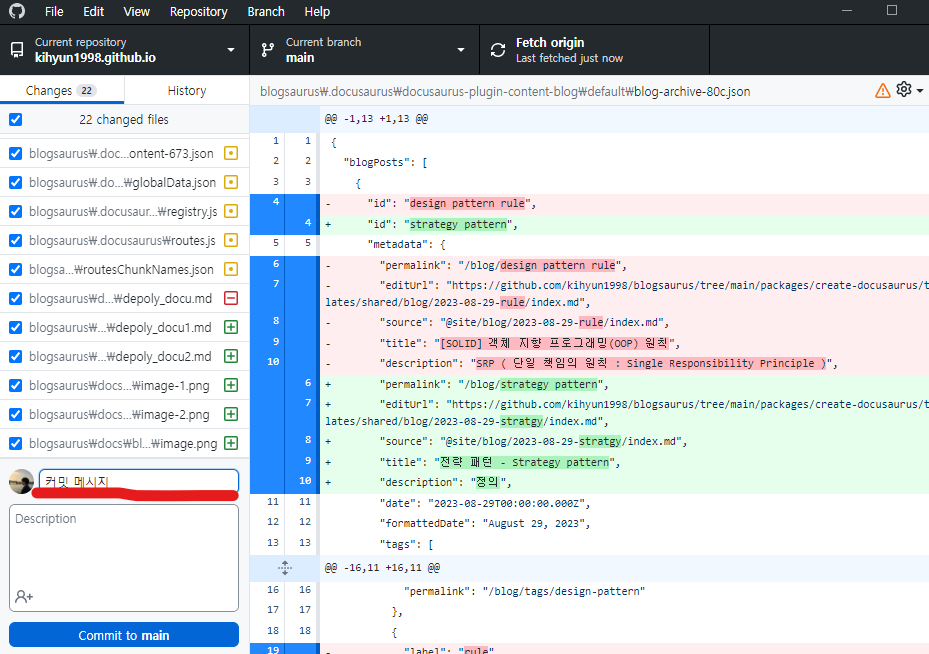Uncheck the ontent-673.json file checkbox
This screenshot has height=654, width=929.
[15, 153]
